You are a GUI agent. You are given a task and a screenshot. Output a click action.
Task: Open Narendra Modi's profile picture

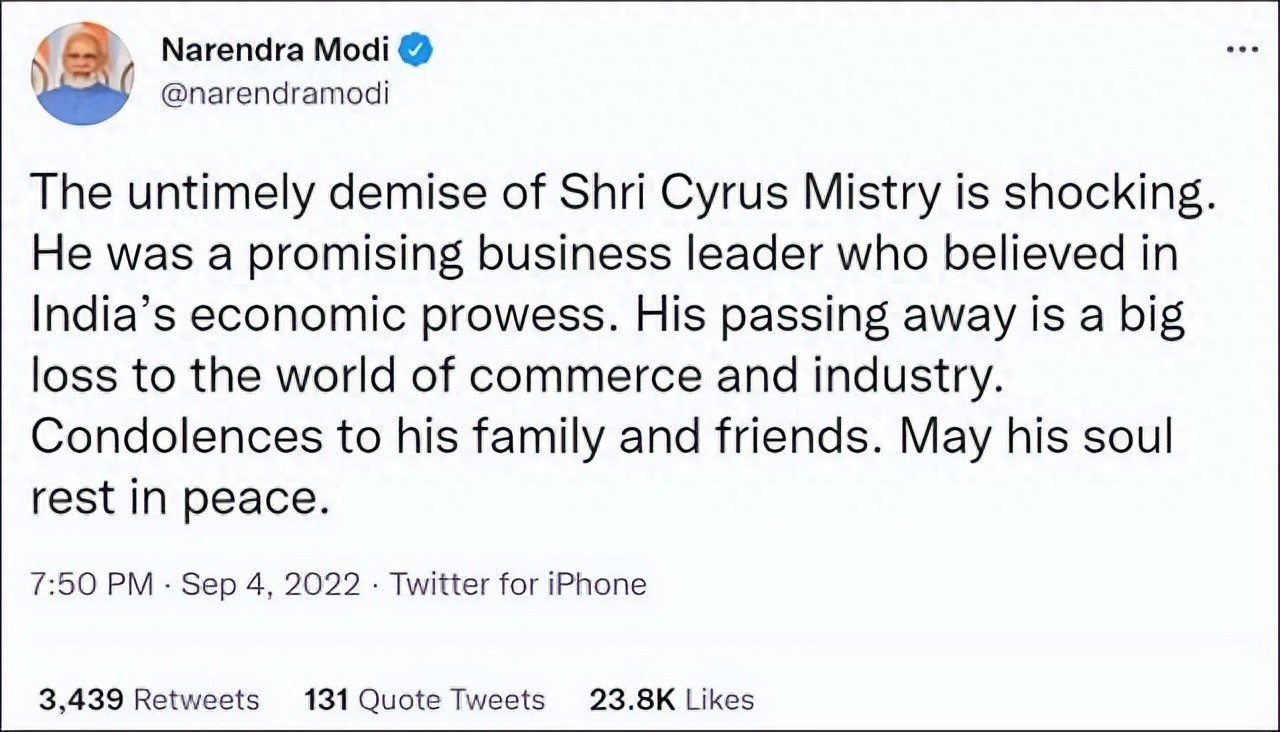(x=82, y=75)
